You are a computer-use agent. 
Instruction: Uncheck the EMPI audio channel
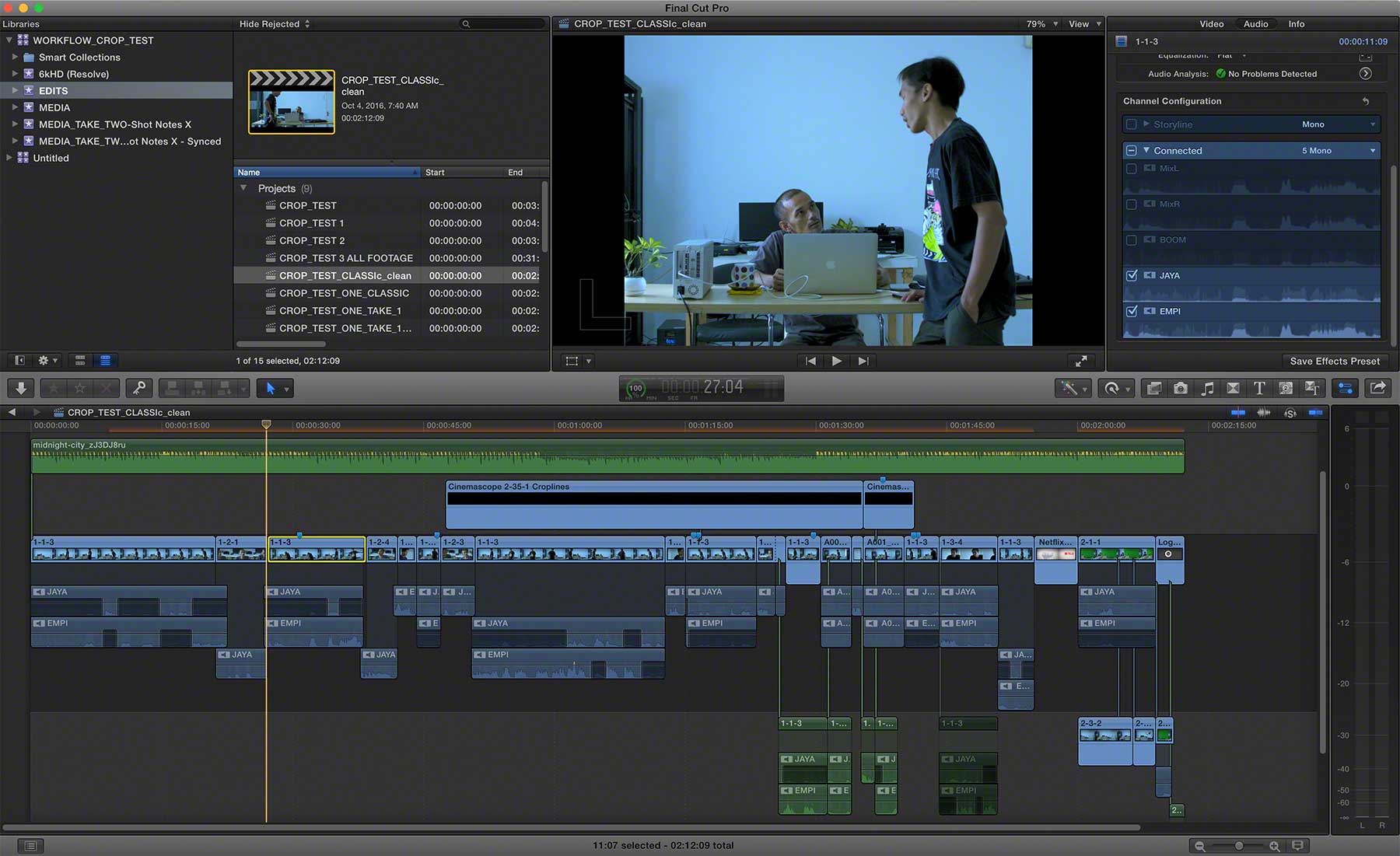(1132, 311)
